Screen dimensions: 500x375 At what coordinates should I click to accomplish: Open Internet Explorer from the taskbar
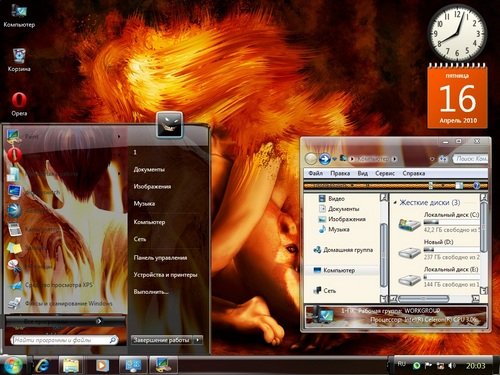pos(42,366)
